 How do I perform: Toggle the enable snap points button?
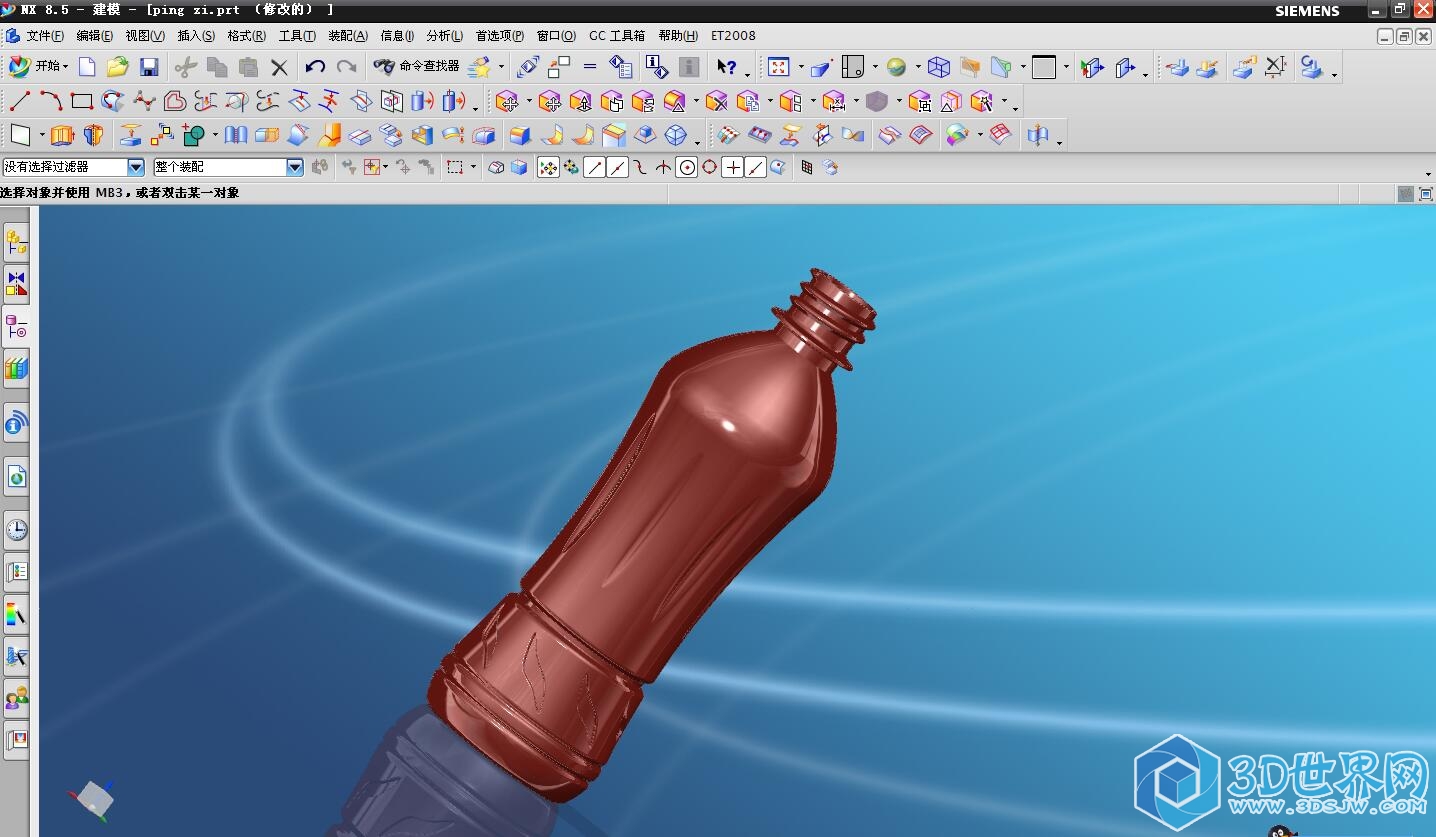pyautogui.click(x=548, y=167)
